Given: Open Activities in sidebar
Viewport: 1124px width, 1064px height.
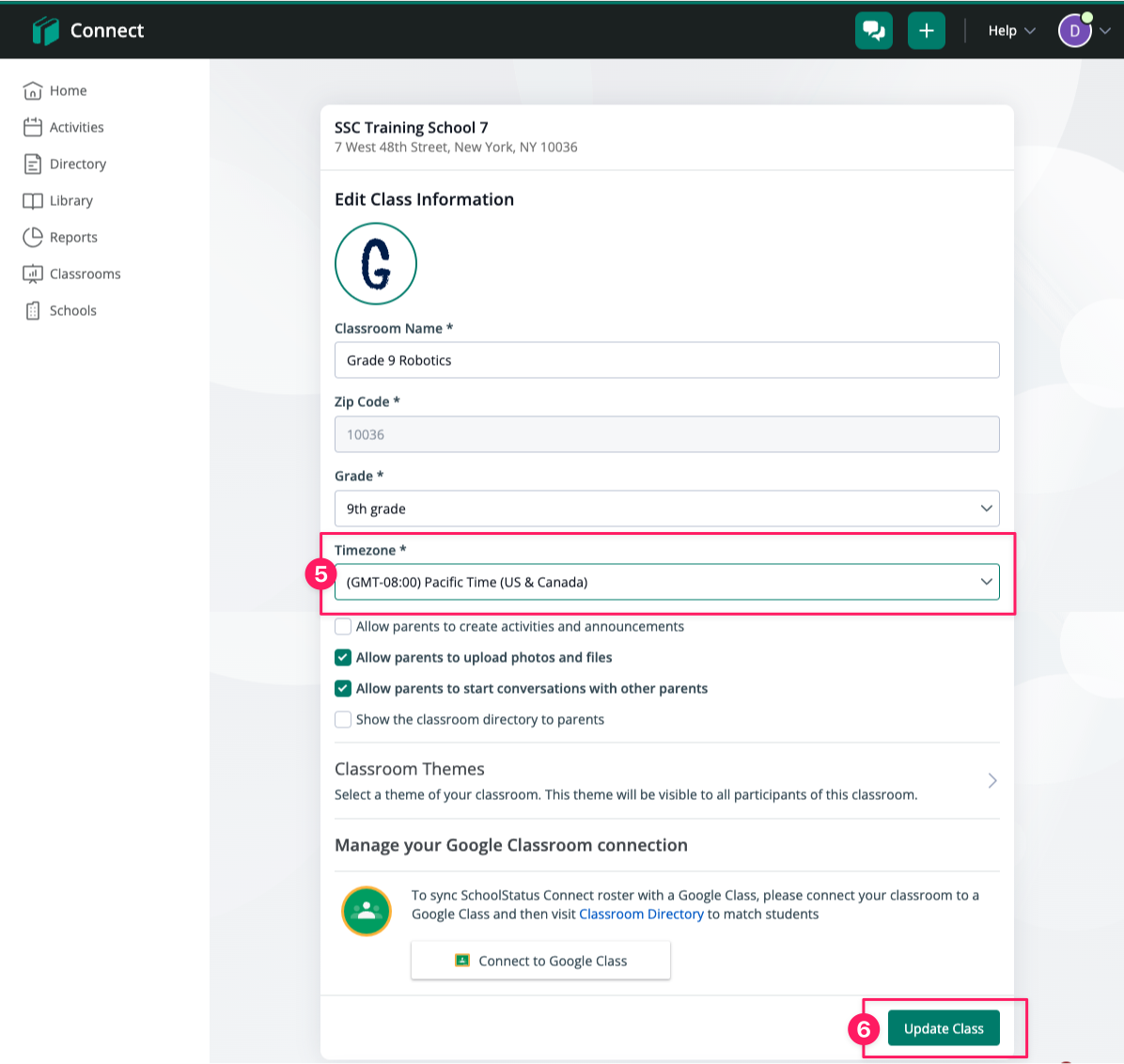Looking at the screenshot, I should click(x=76, y=127).
